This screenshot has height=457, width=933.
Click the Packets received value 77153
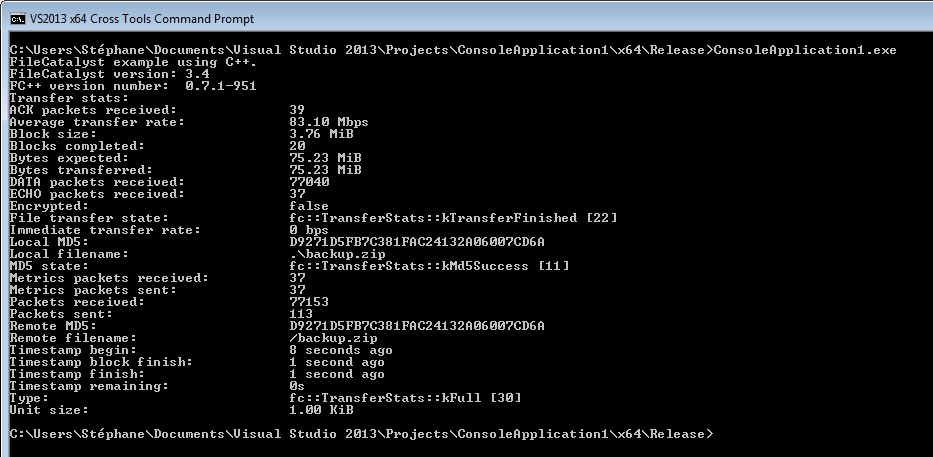309,302
